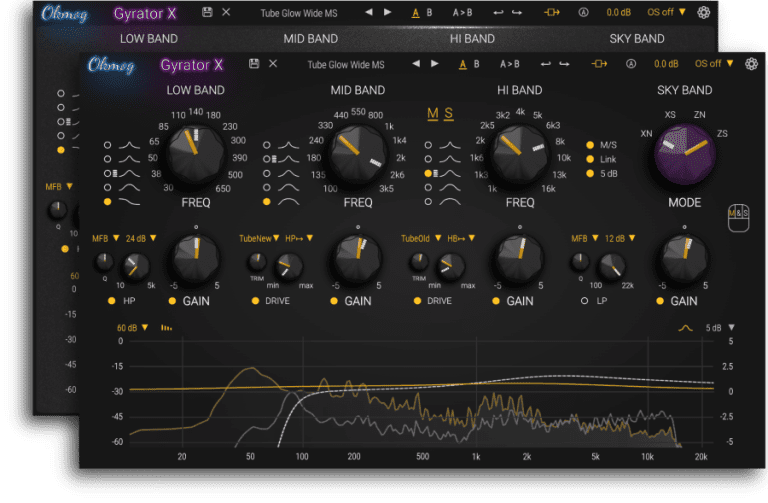This screenshot has width=768, height=503.
Task: Click the yellow routing icon, front window toolbar
Action: [599, 64]
